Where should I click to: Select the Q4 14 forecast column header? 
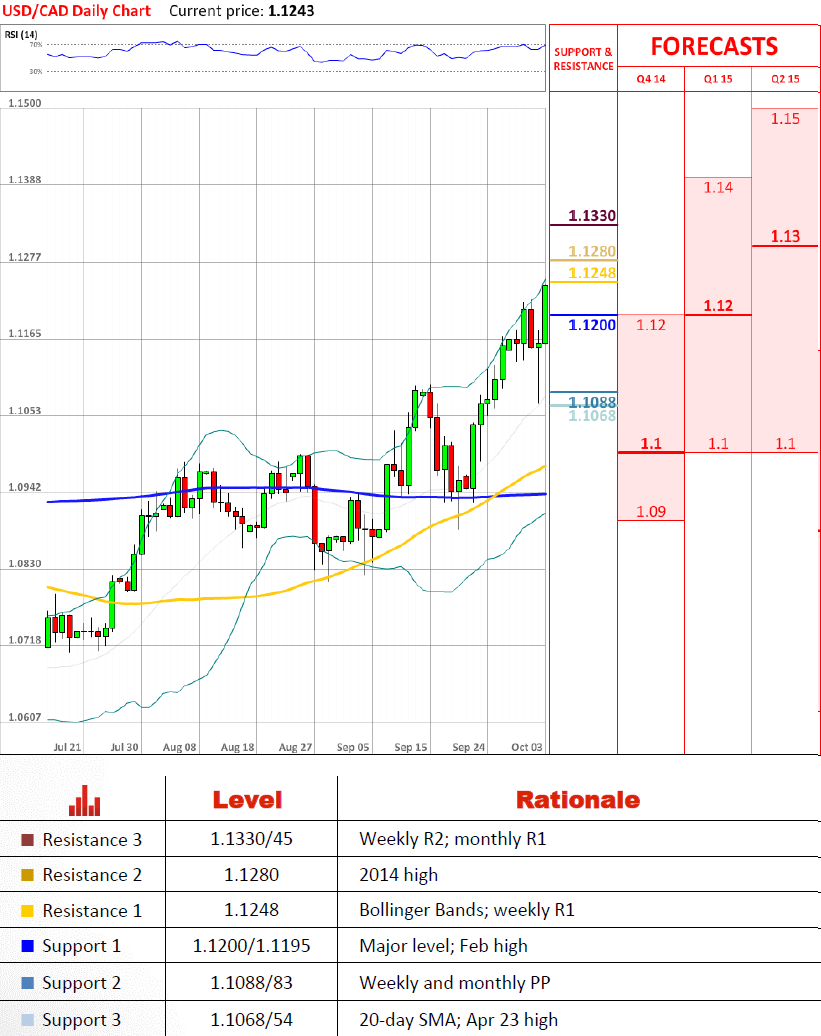click(x=651, y=79)
